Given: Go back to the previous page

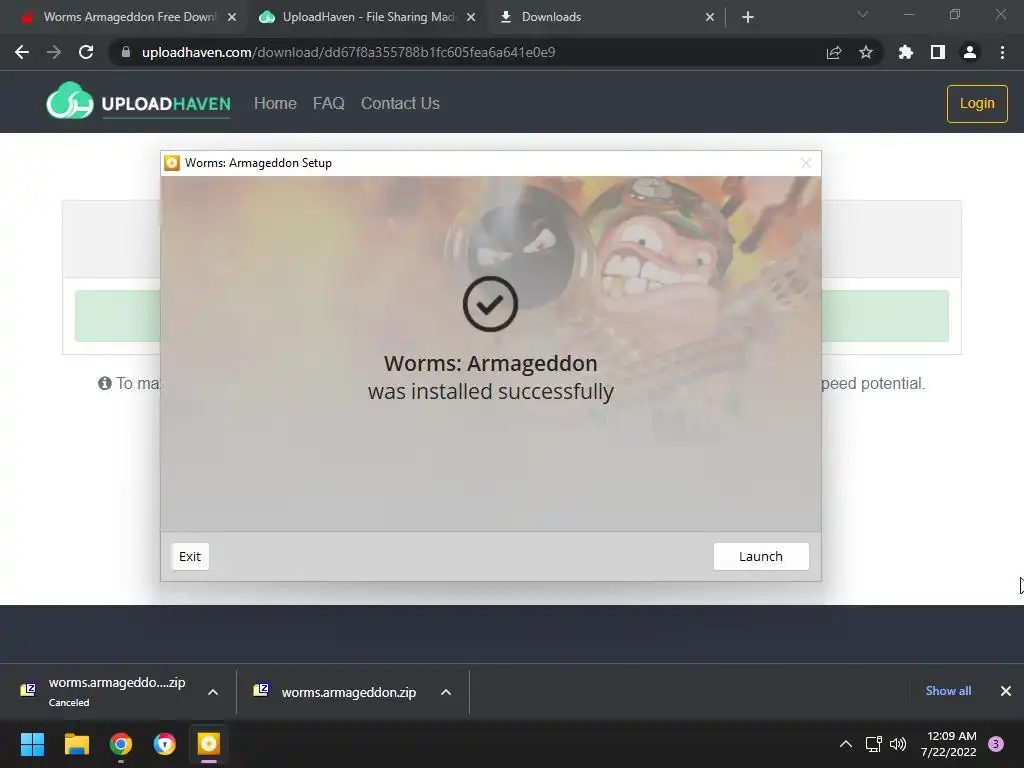Looking at the screenshot, I should point(22,52).
